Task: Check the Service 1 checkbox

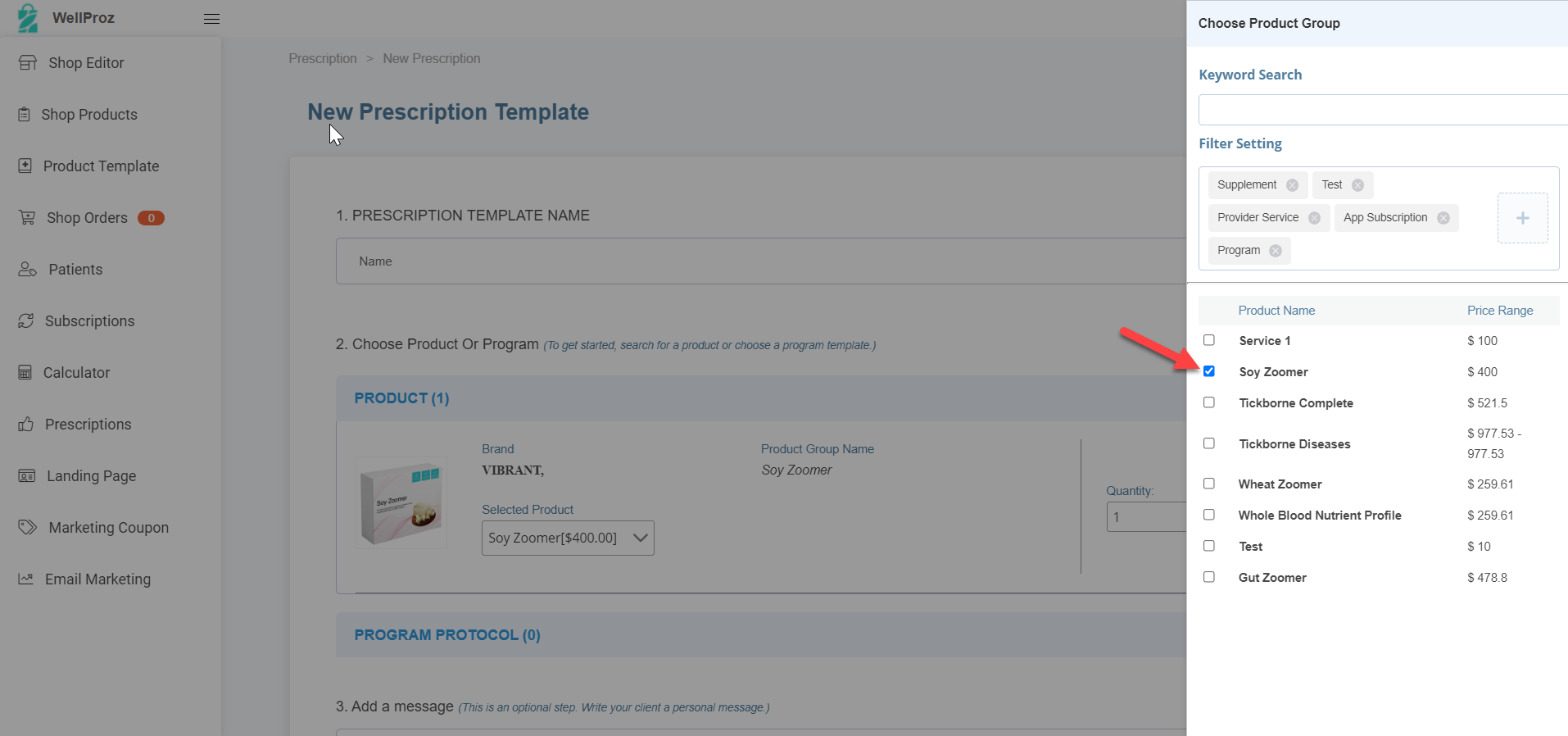Action: pyautogui.click(x=1209, y=340)
